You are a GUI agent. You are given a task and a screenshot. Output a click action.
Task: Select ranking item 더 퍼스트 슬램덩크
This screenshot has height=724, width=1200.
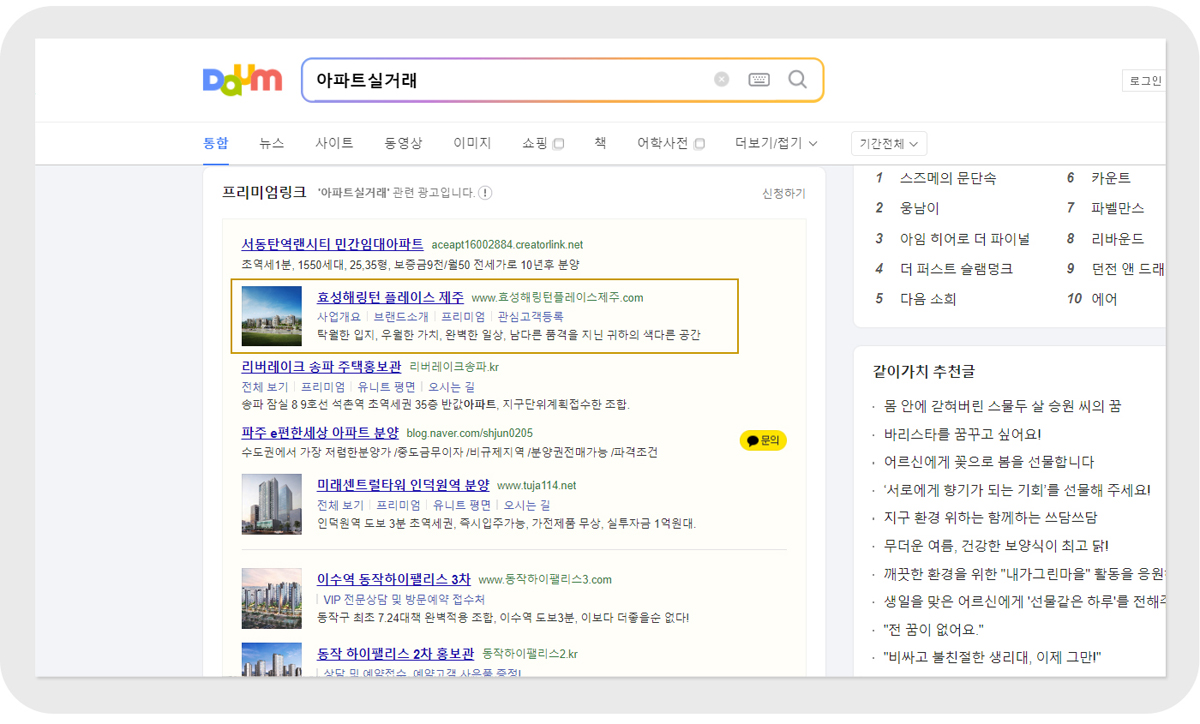tap(957, 269)
